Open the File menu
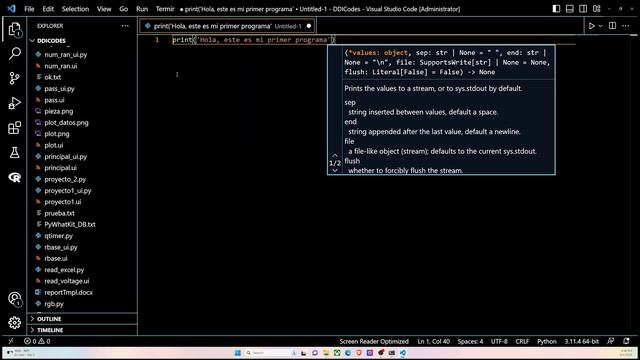This screenshot has width=640, height=360. coord(29,9)
